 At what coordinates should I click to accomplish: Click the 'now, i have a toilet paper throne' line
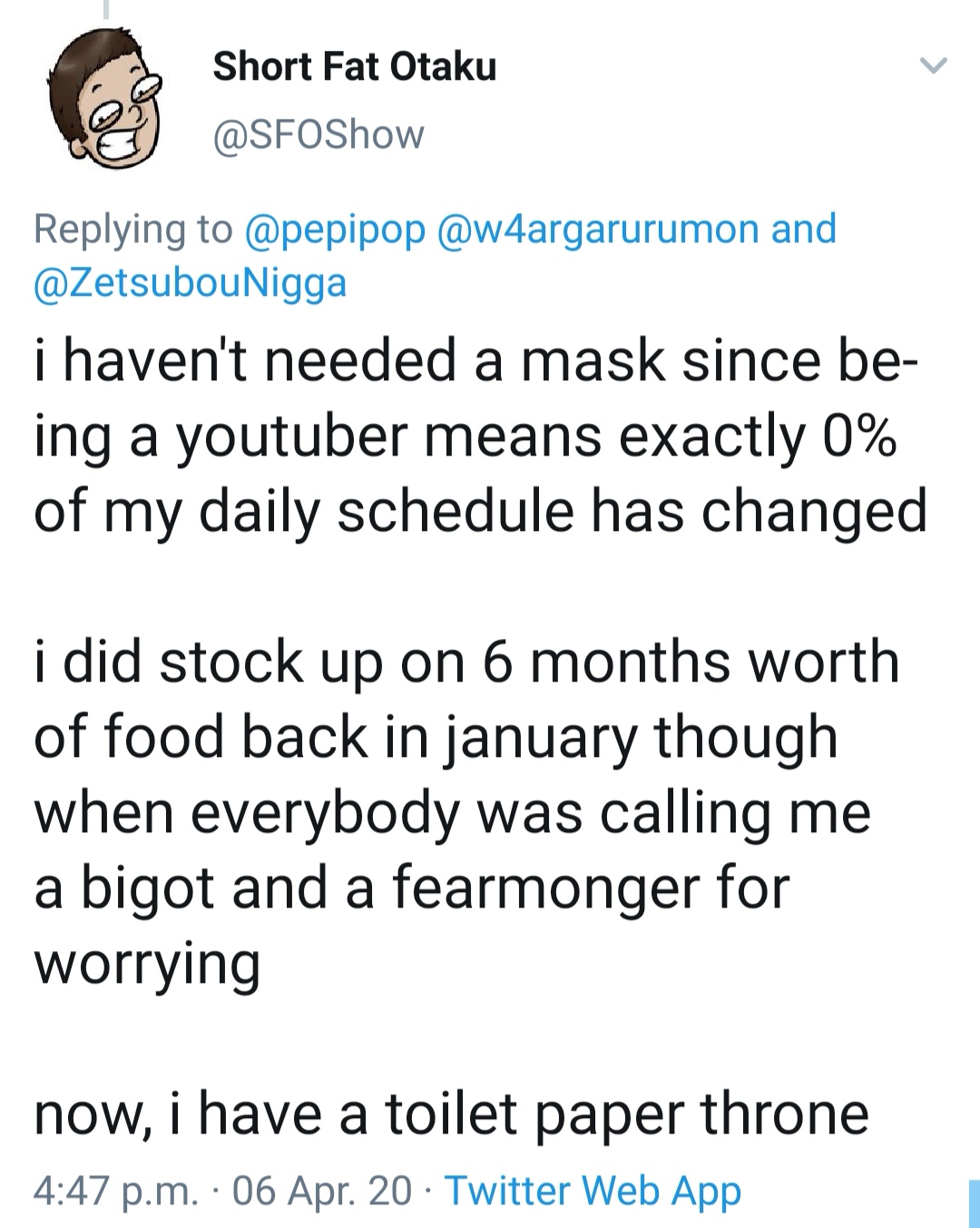point(451,1114)
